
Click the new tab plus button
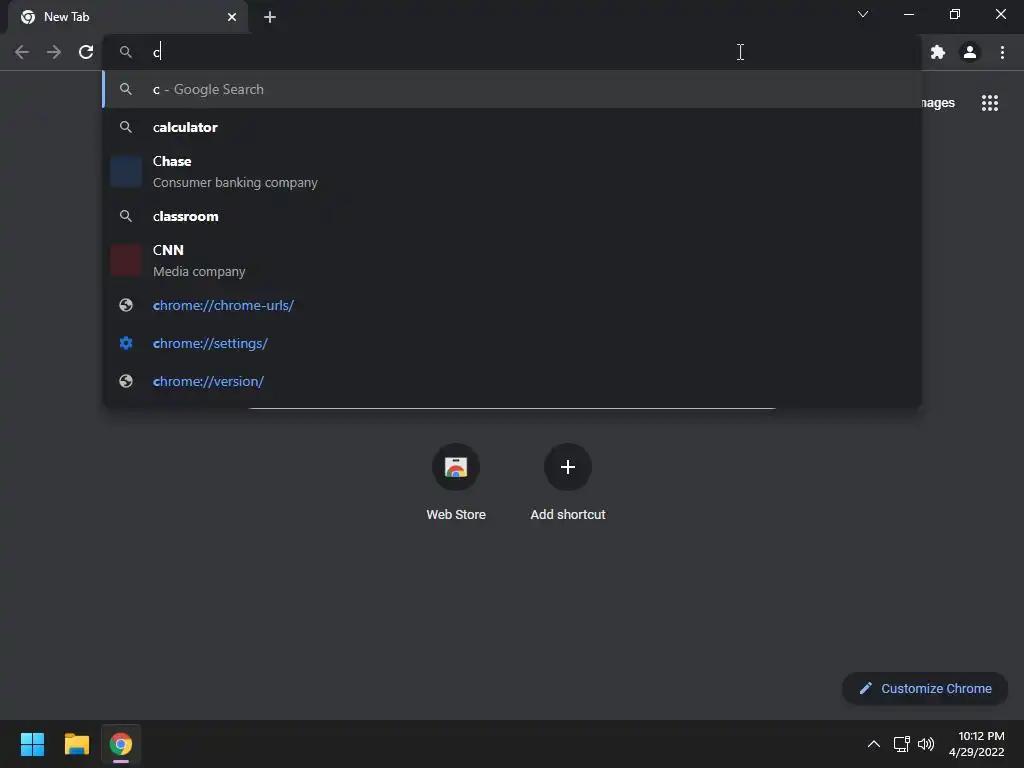(270, 17)
